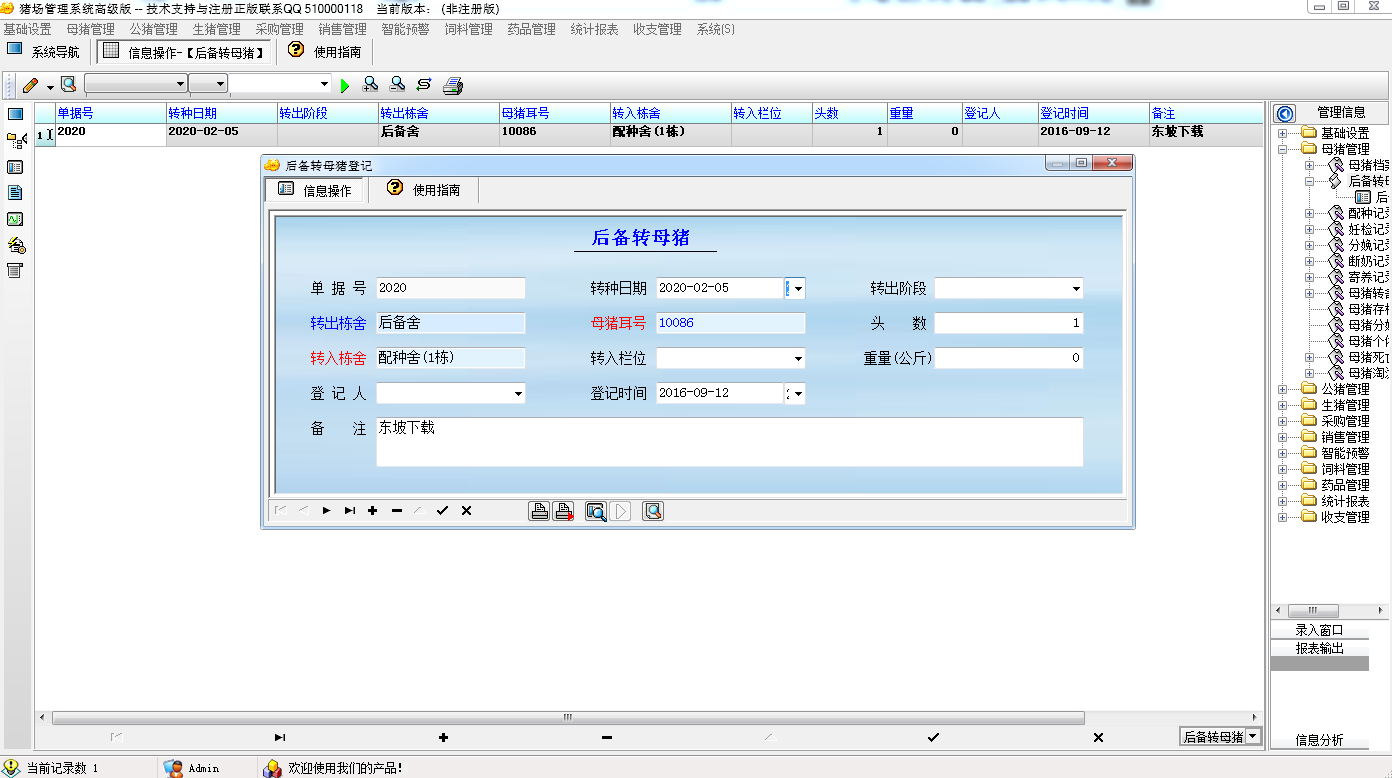
Task: Open the 登记人 dropdown in the dialog
Action: pos(518,394)
